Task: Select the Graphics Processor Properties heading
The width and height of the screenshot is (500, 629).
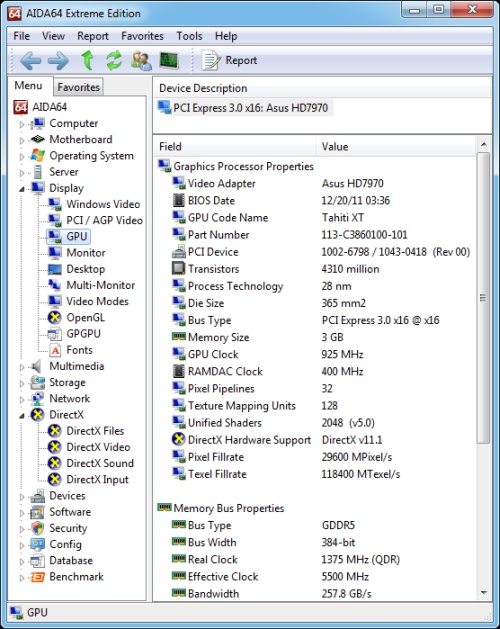Action: (x=236, y=166)
